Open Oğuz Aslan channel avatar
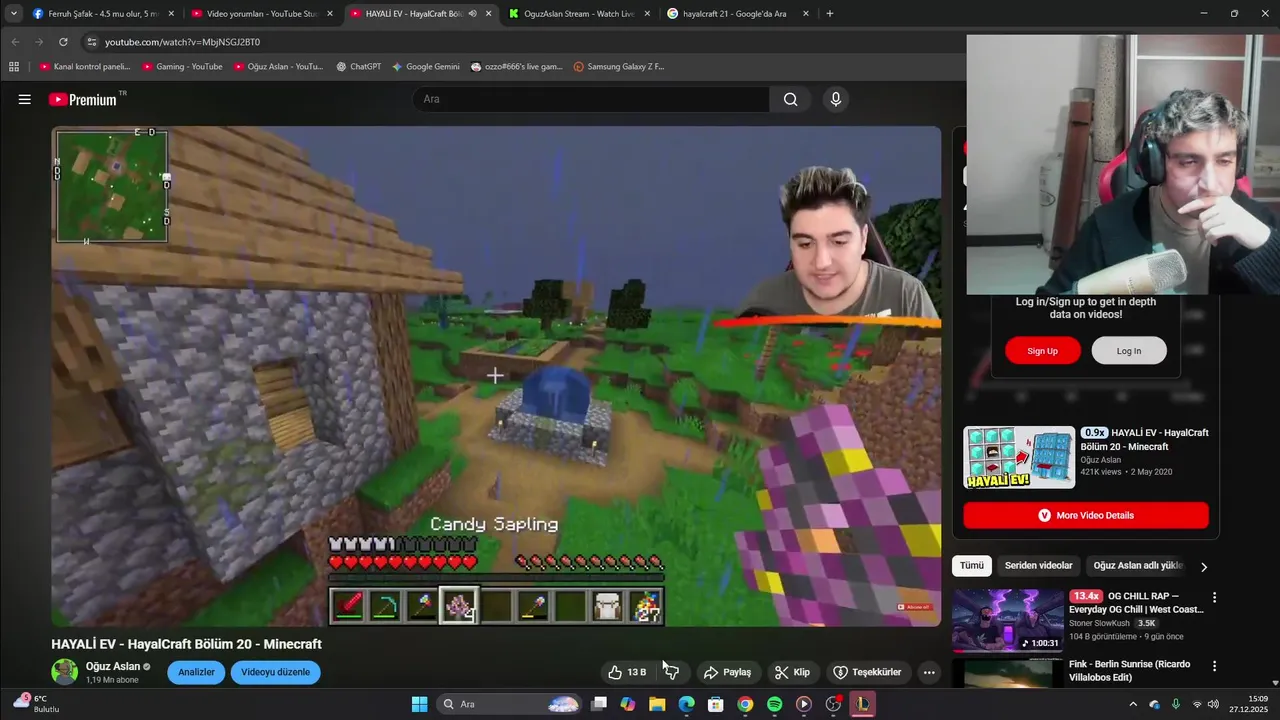 click(x=64, y=672)
